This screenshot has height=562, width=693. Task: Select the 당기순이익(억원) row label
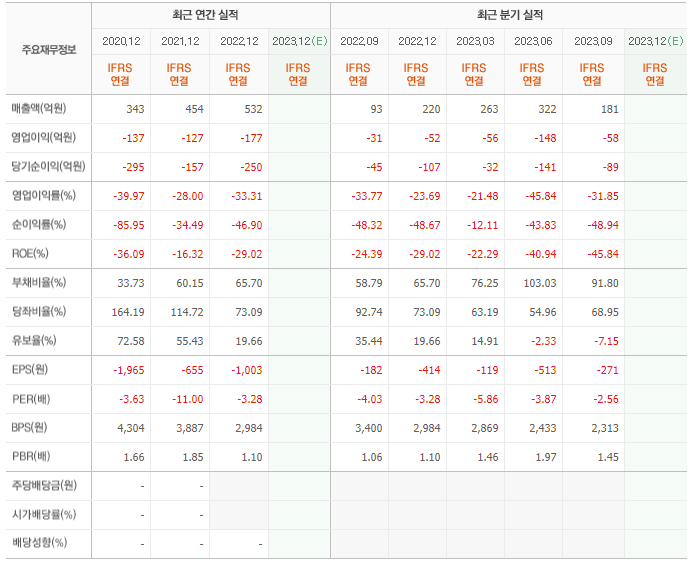[48, 167]
